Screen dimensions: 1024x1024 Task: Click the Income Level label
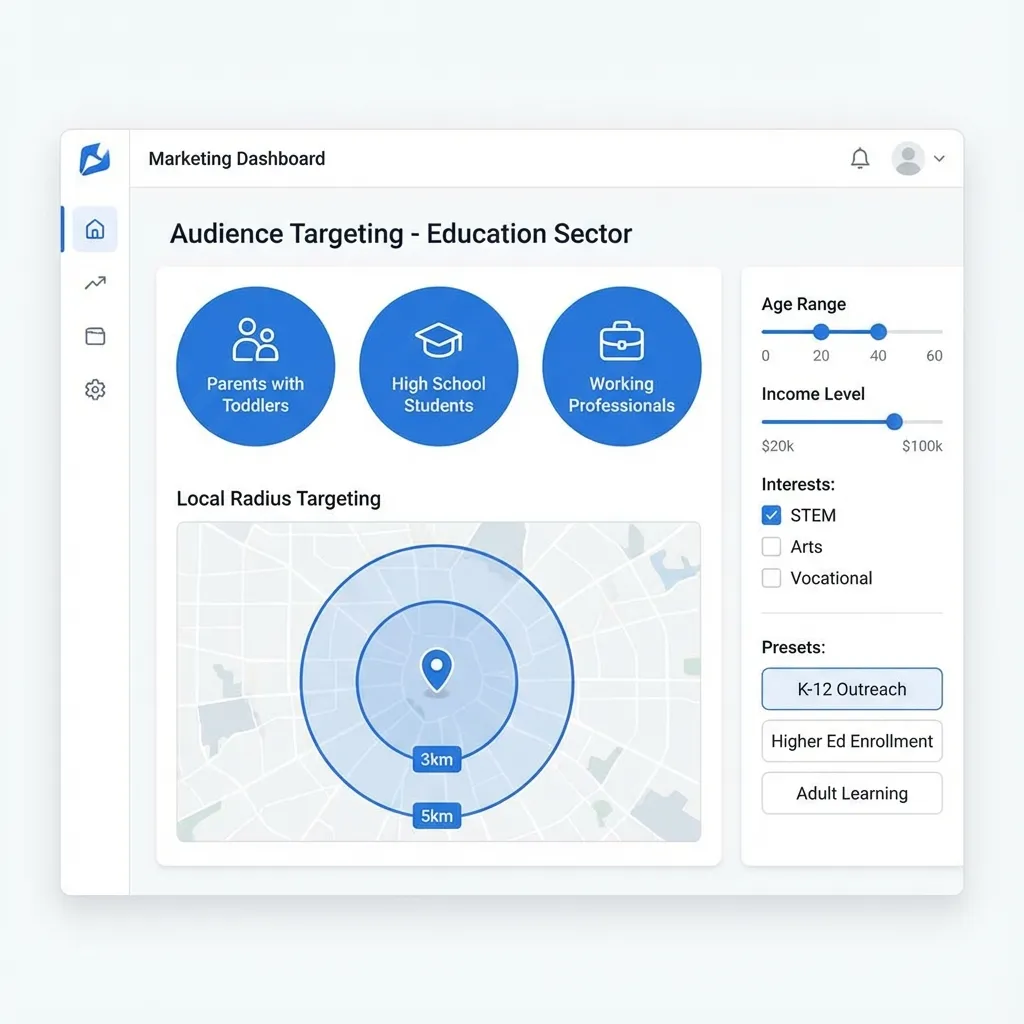pos(813,394)
